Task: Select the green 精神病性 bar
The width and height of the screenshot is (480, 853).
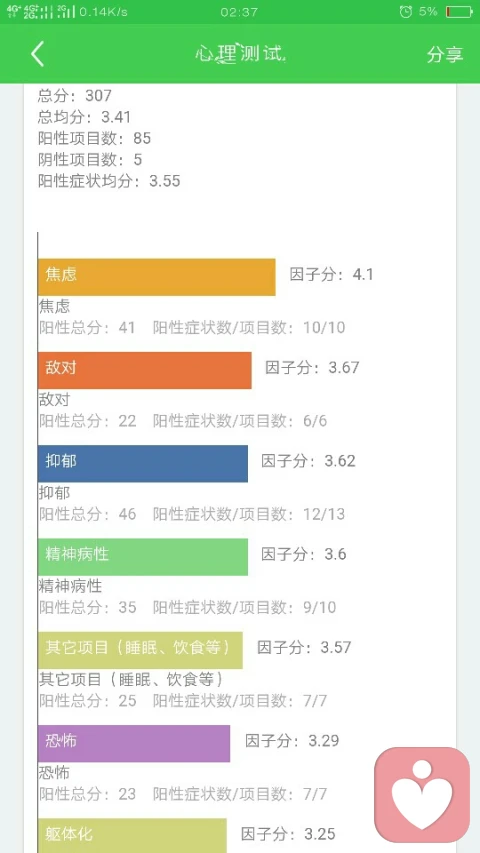Action: pos(143,557)
